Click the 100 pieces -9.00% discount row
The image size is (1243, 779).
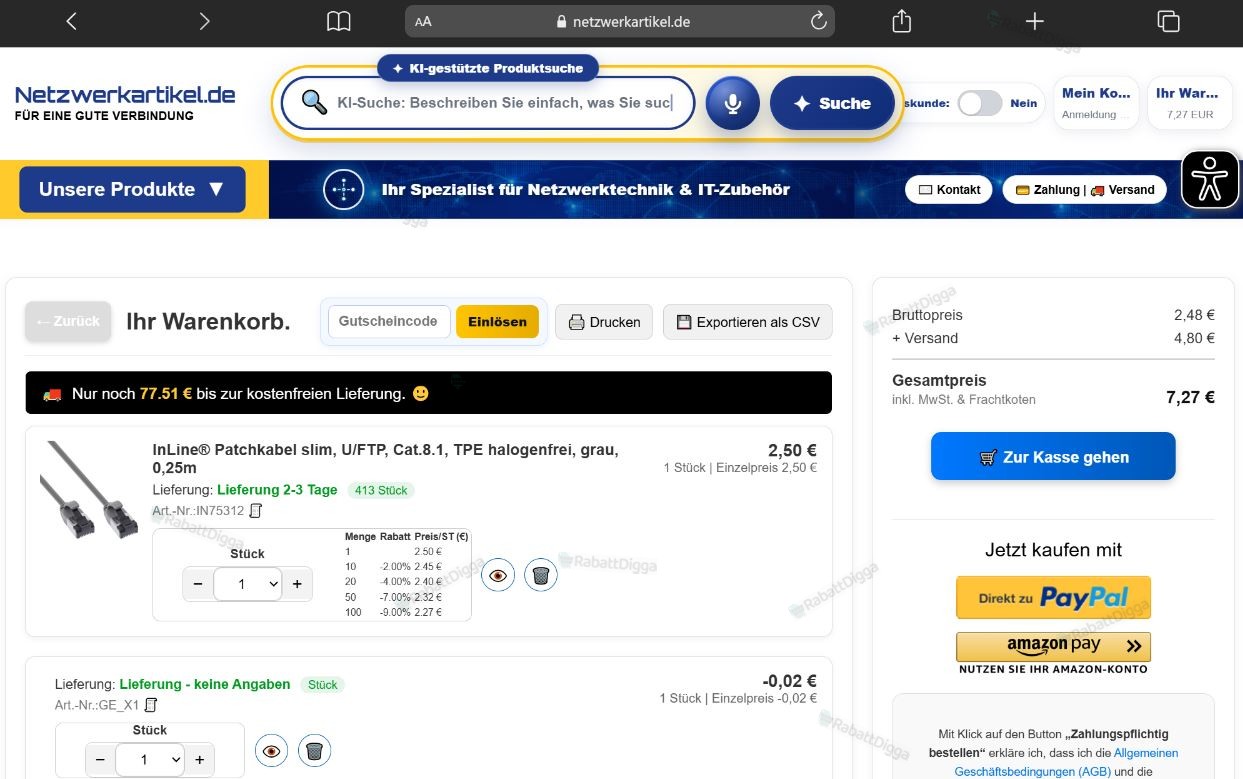[407, 612]
